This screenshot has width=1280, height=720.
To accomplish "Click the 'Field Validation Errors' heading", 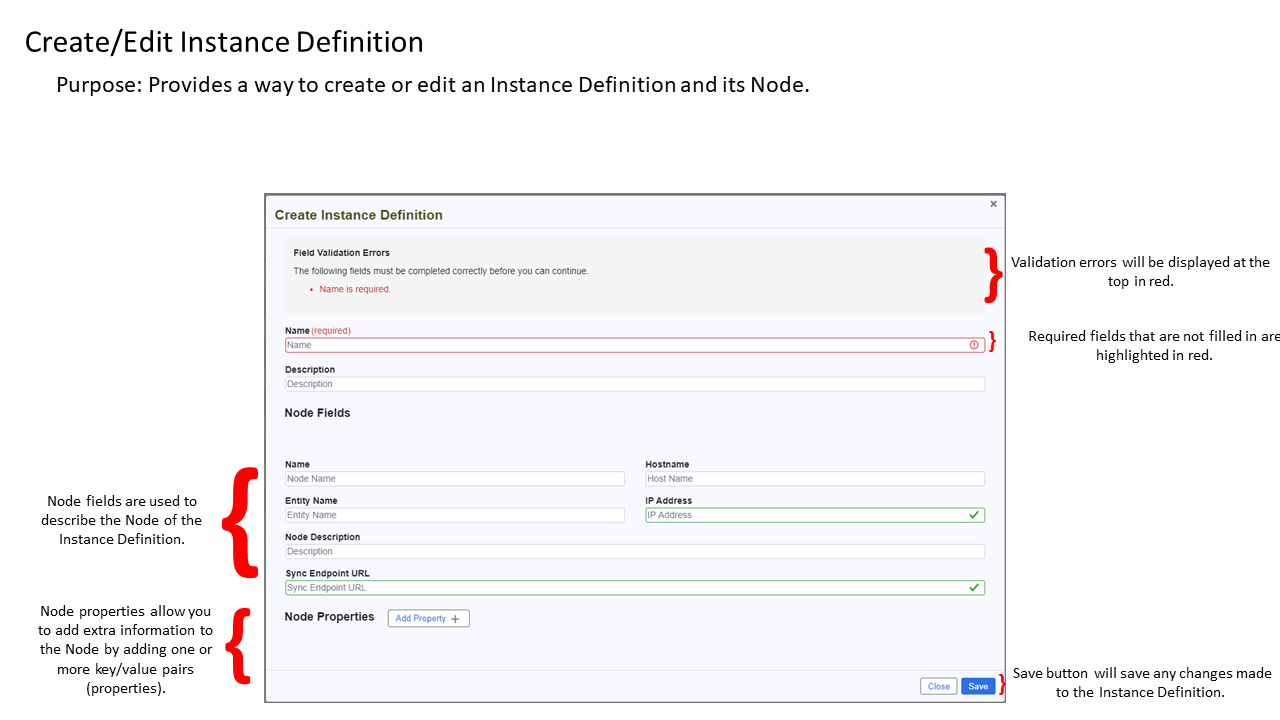I will [341, 253].
